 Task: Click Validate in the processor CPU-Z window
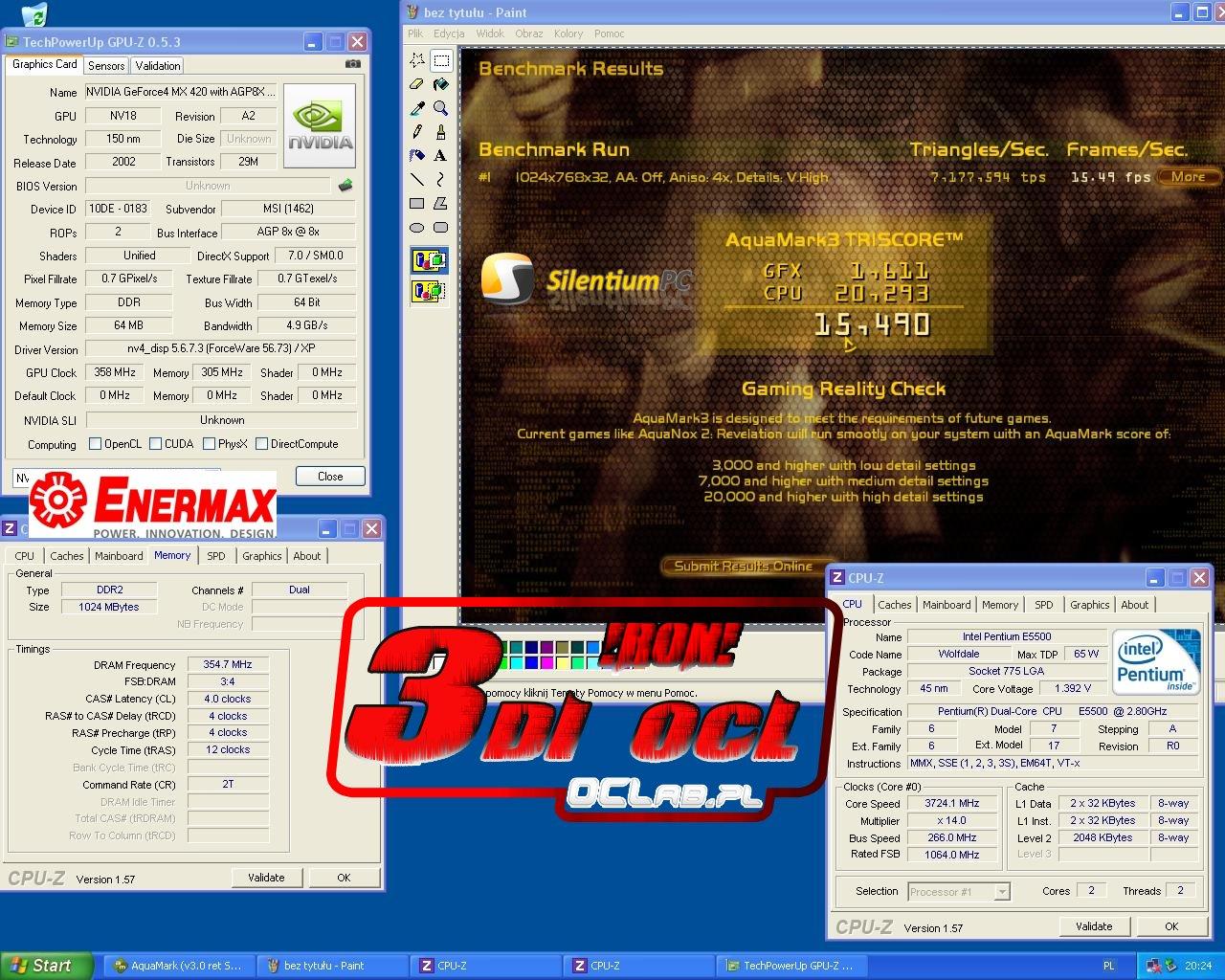1094,926
